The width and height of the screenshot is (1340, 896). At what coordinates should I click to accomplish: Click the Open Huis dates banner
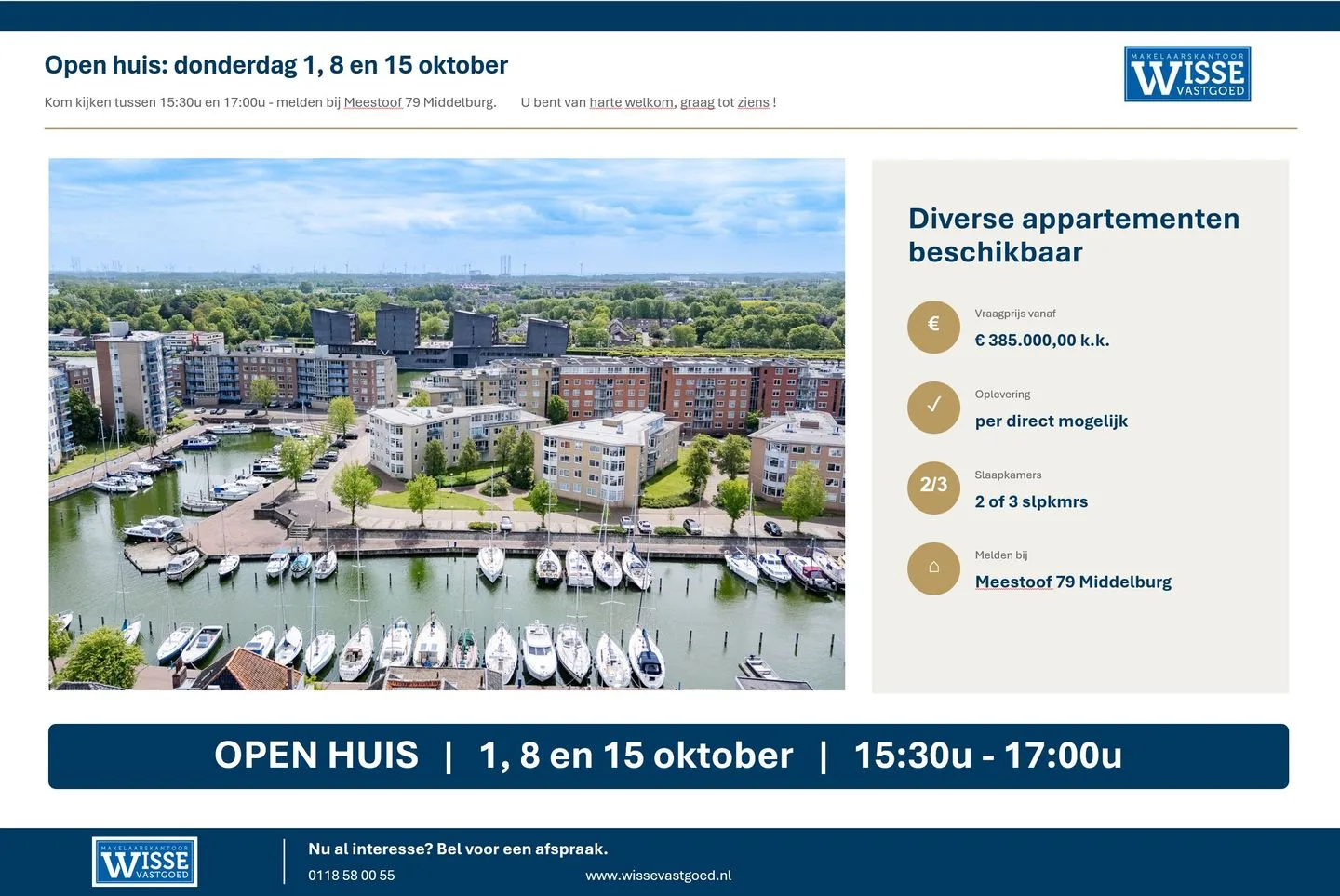(x=668, y=756)
